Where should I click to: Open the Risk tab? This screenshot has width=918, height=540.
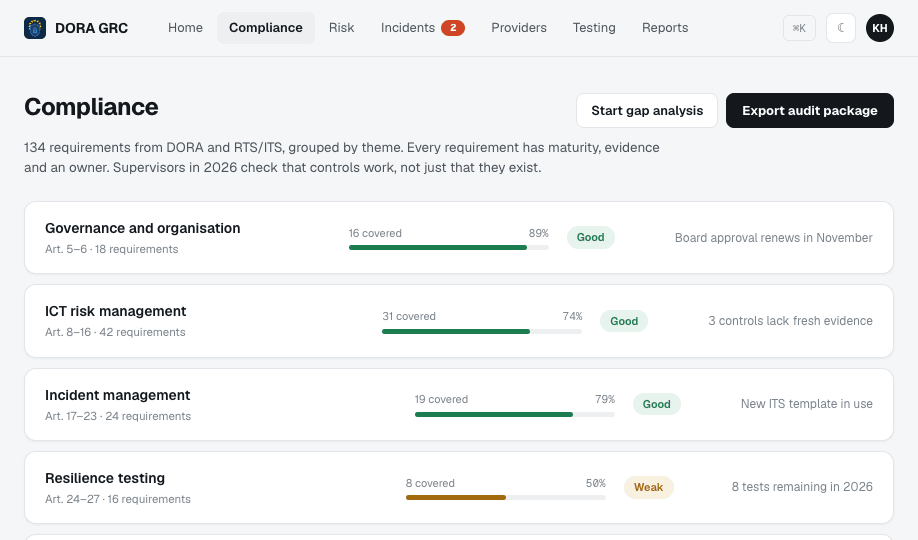[x=341, y=28]
